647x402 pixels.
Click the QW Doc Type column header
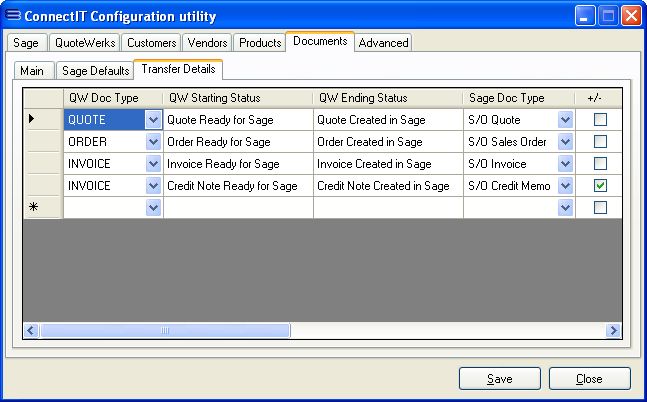tap(113, 98)
